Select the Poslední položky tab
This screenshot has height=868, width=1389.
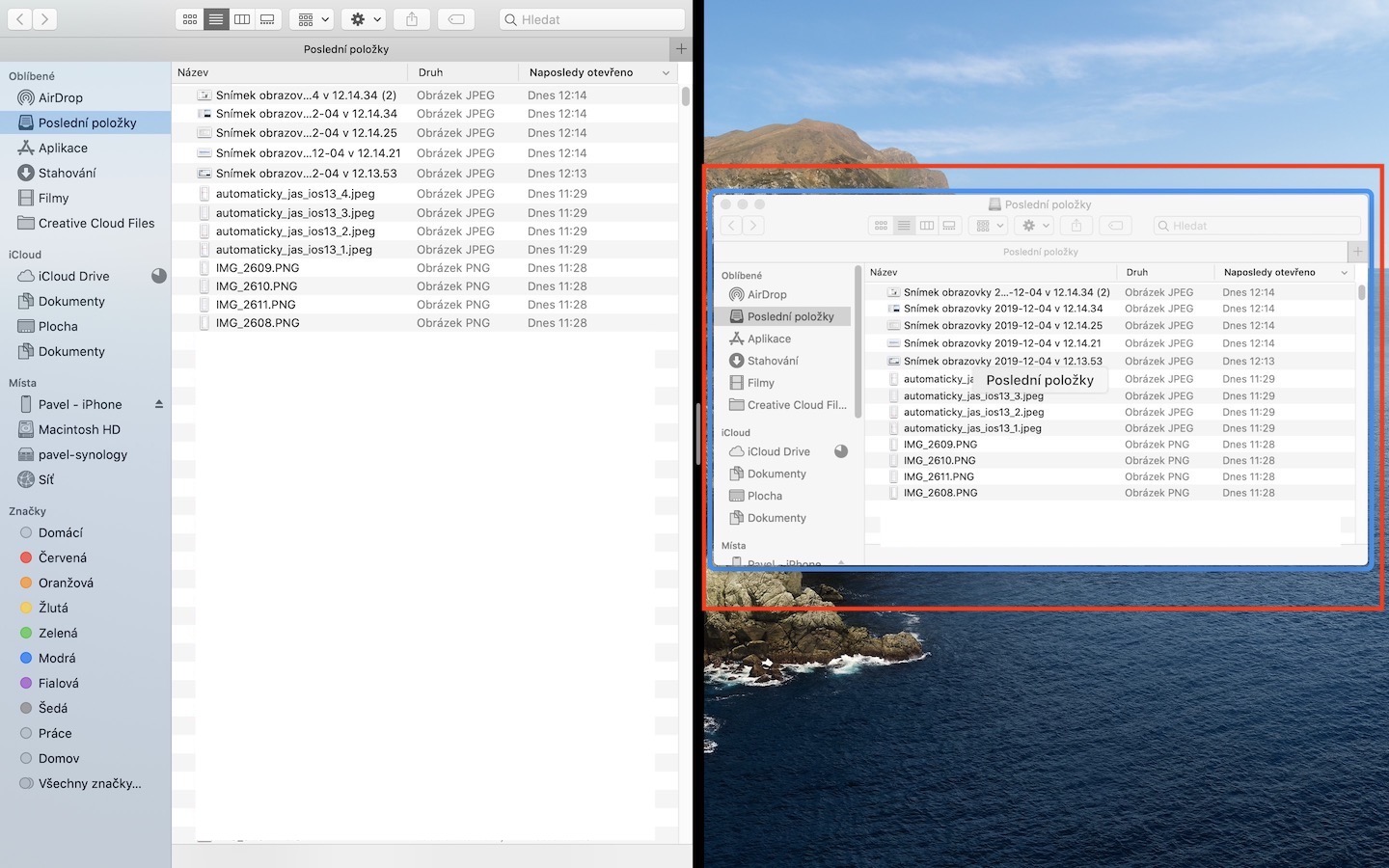(334, 49)
